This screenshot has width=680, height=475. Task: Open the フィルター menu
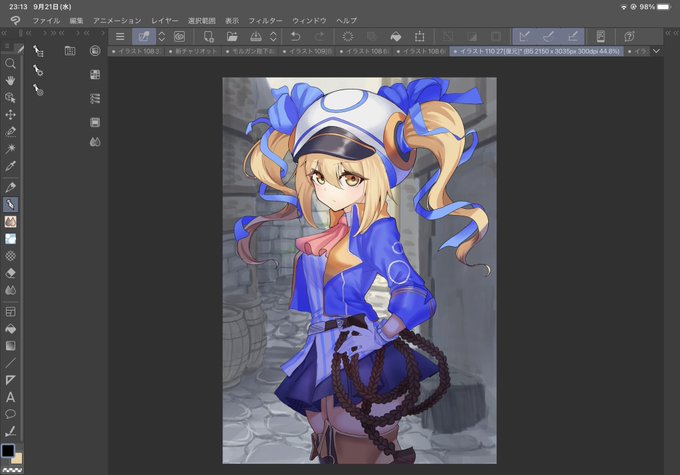click(x=265, y=20)
